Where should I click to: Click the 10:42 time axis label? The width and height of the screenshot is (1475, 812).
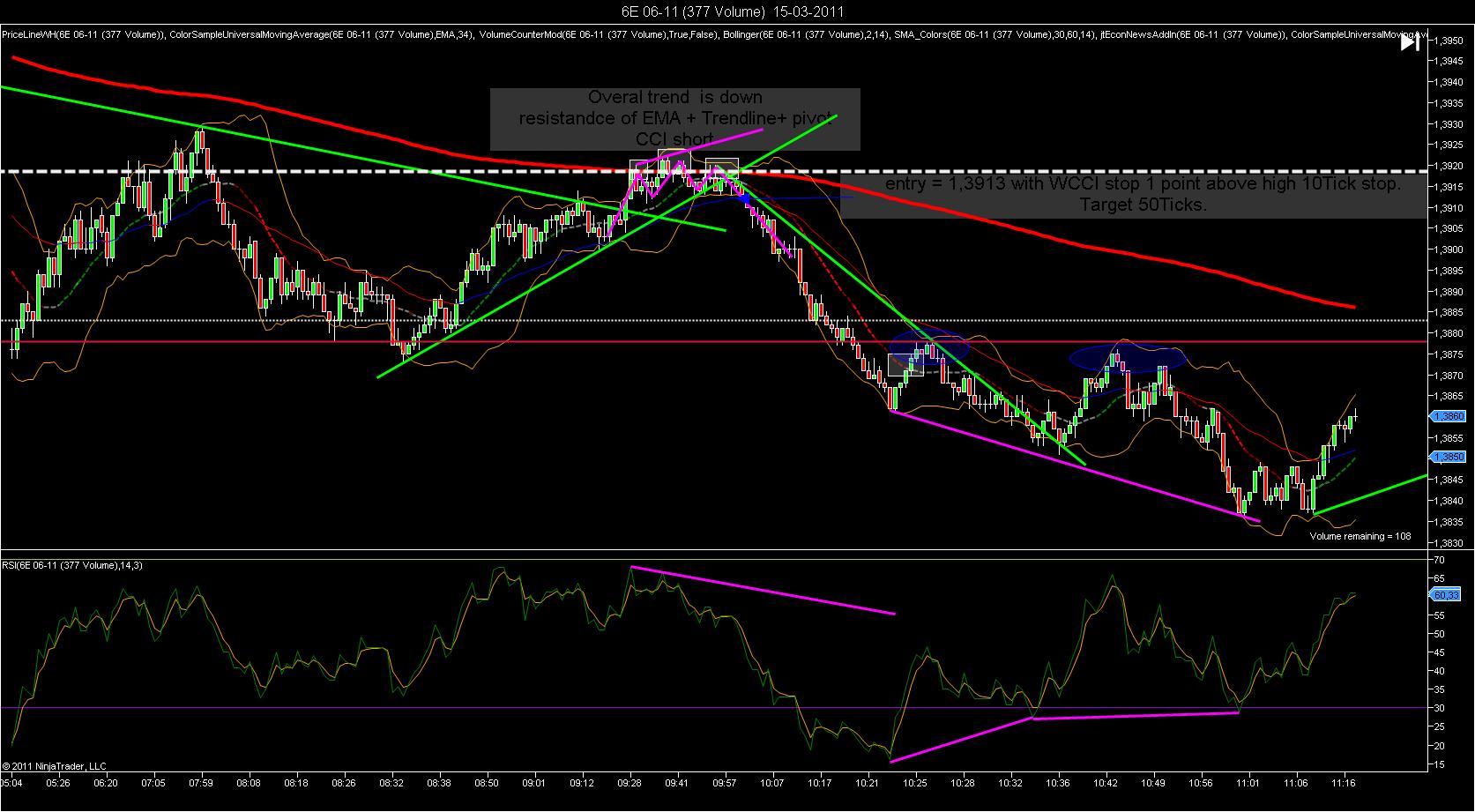(x=1106, y=782)
